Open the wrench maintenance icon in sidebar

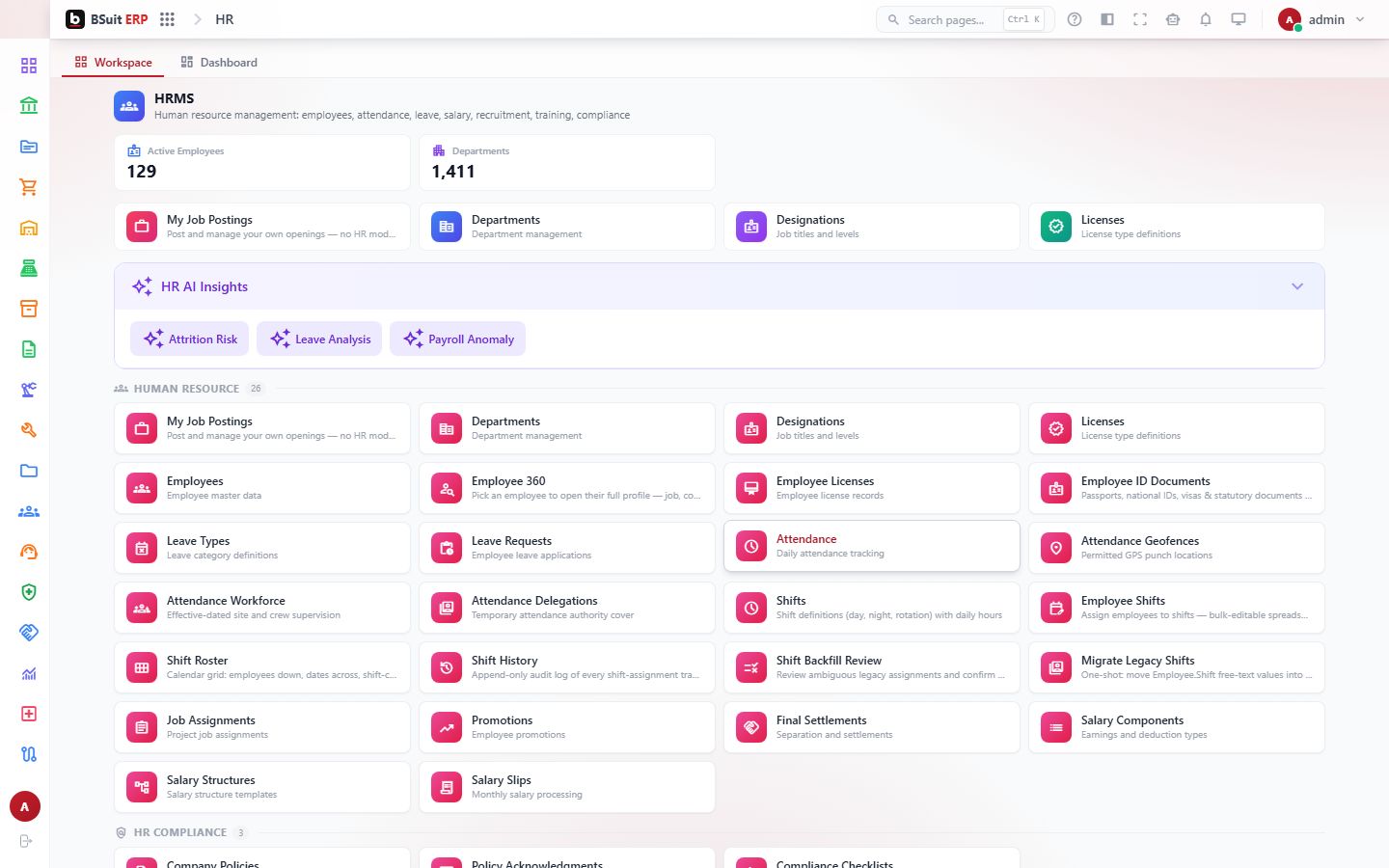(x=29, y=430)
